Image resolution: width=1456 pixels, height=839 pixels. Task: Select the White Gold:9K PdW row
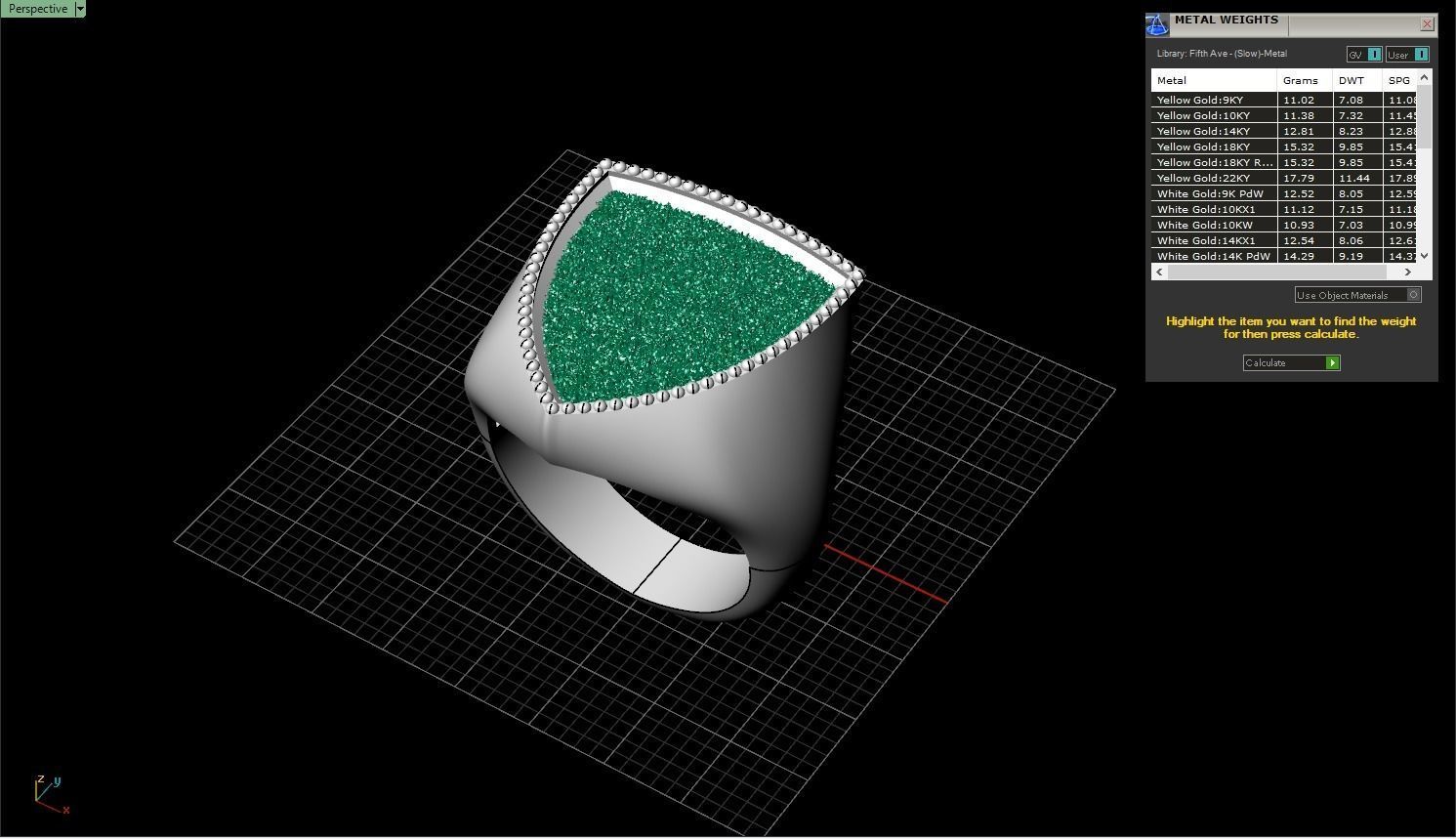pyautogui.click(x=1284, y=193)
